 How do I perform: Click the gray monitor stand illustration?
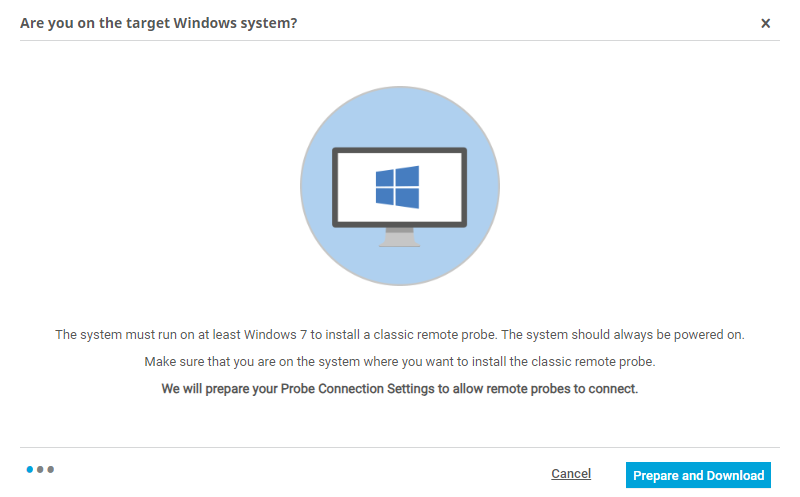coord(399,237)
